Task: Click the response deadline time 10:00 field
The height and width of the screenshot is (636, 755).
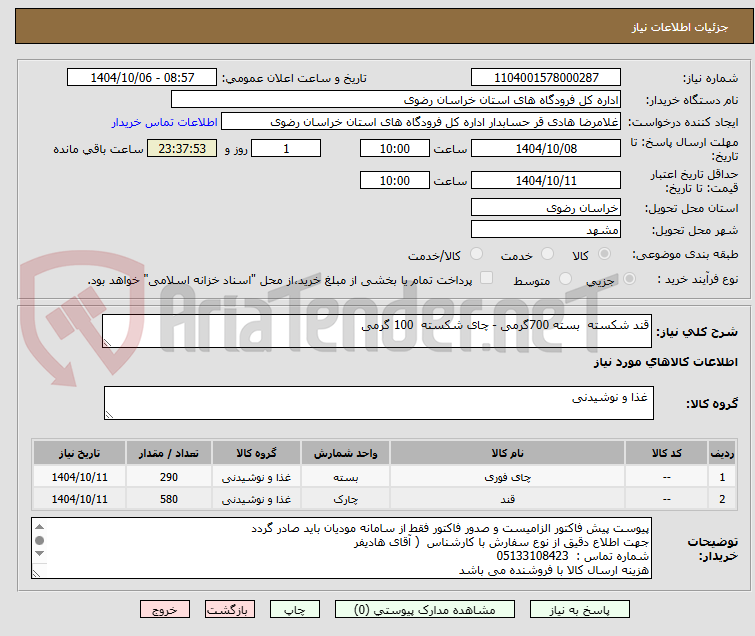Action: coord(394,148)
